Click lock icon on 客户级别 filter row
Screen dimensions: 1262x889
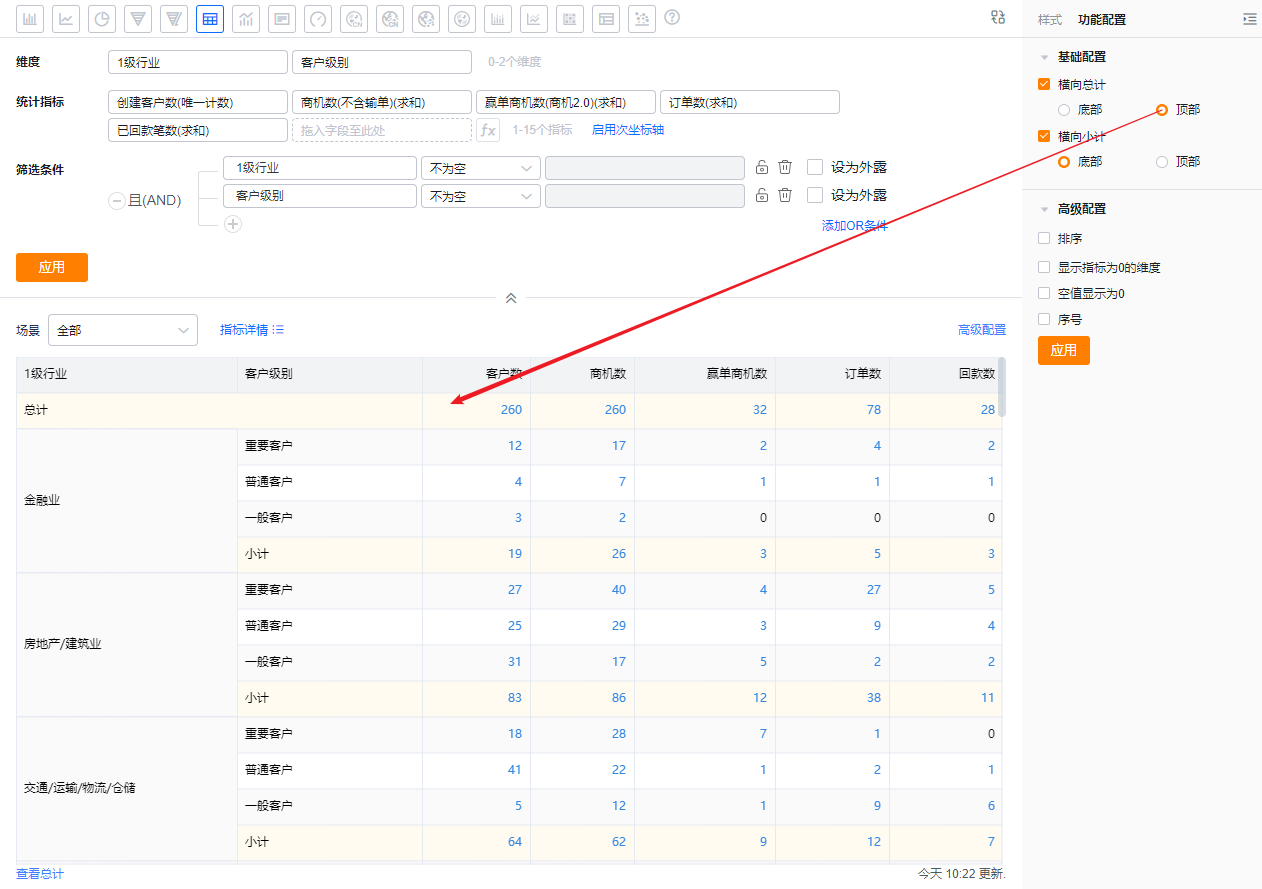761,196
